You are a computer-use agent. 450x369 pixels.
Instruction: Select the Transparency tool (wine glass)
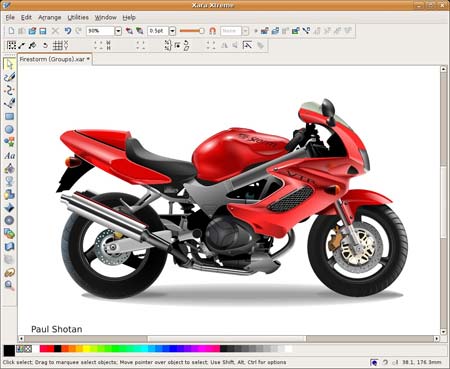point(9,181)
